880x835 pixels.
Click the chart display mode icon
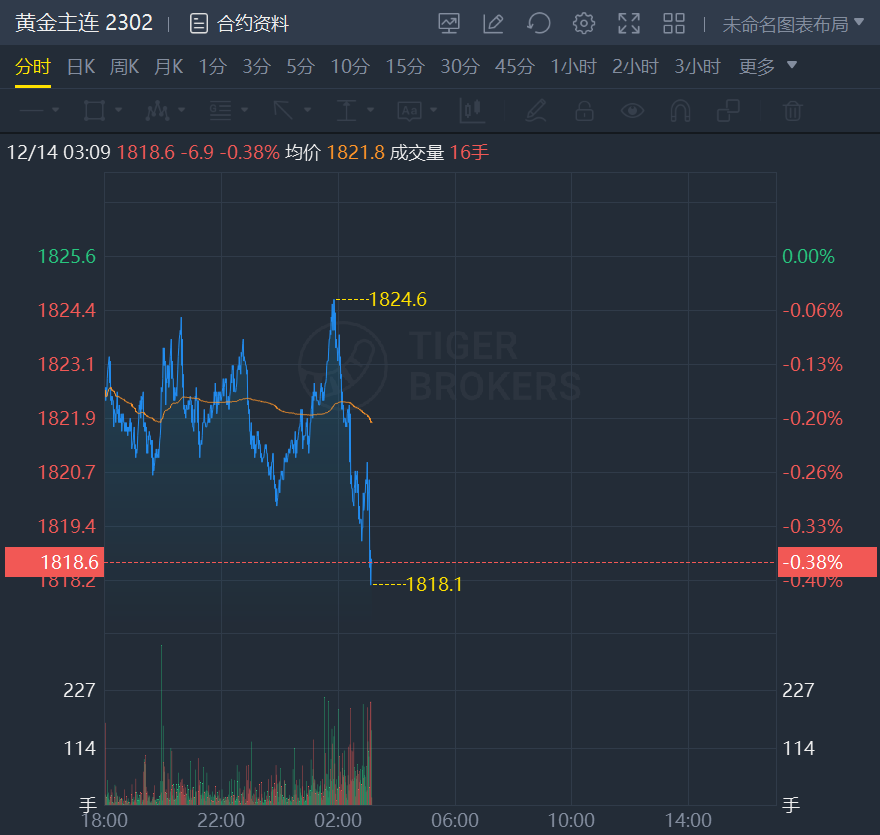(449, 23)
